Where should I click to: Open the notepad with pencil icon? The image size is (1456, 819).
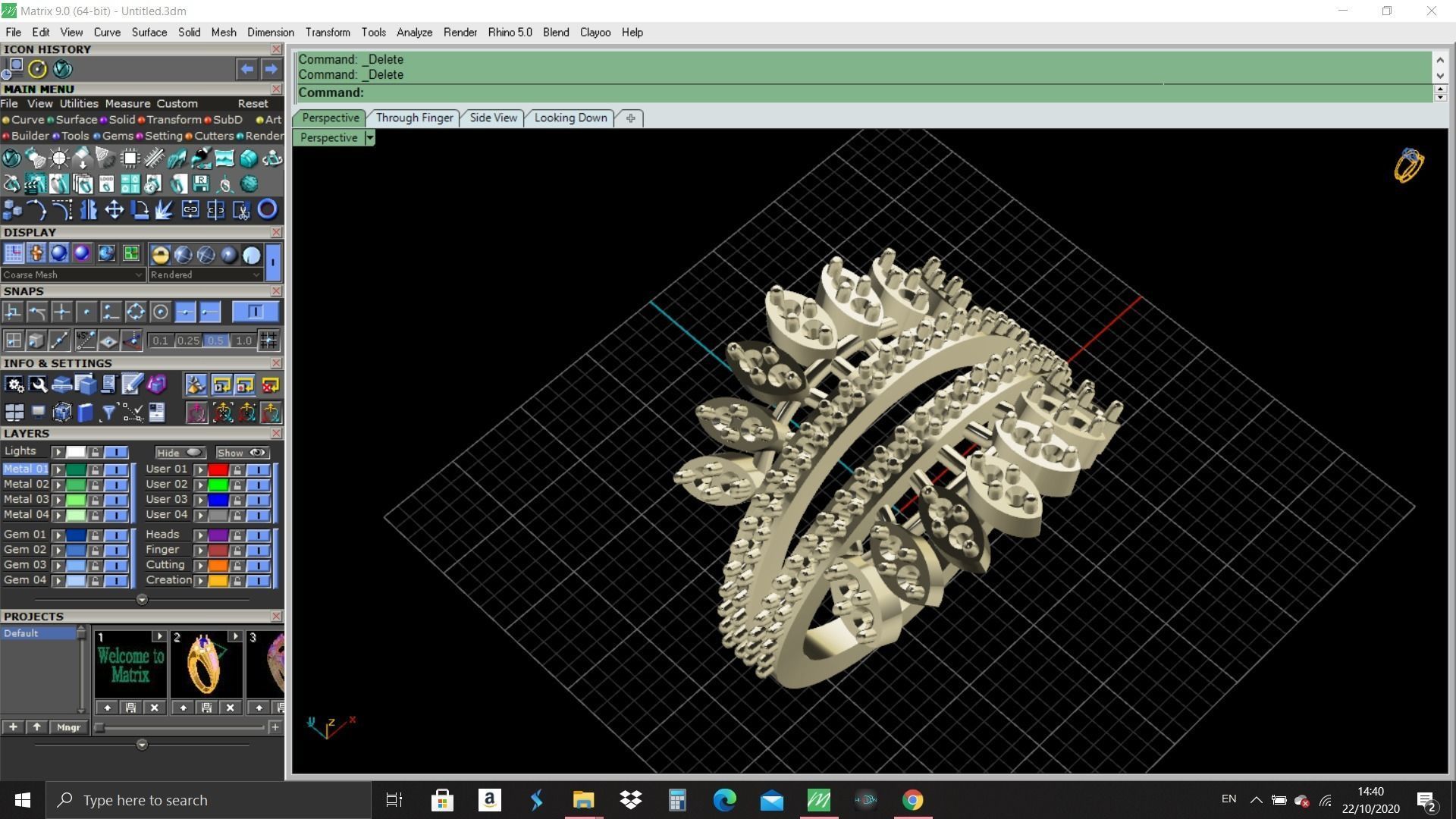pyautogui.click(x=132, y=384)
